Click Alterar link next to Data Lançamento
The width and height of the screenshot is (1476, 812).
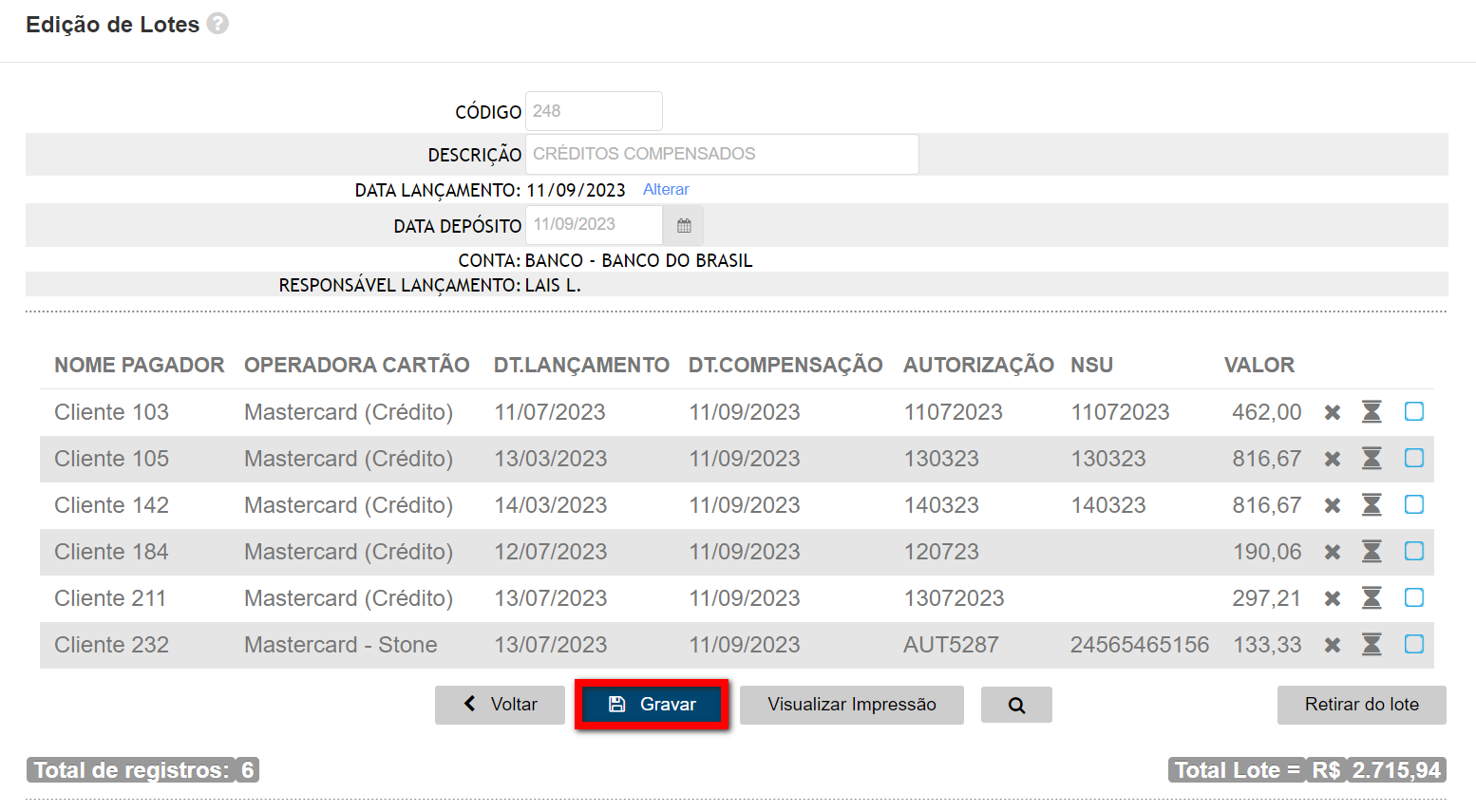(666, 190)
